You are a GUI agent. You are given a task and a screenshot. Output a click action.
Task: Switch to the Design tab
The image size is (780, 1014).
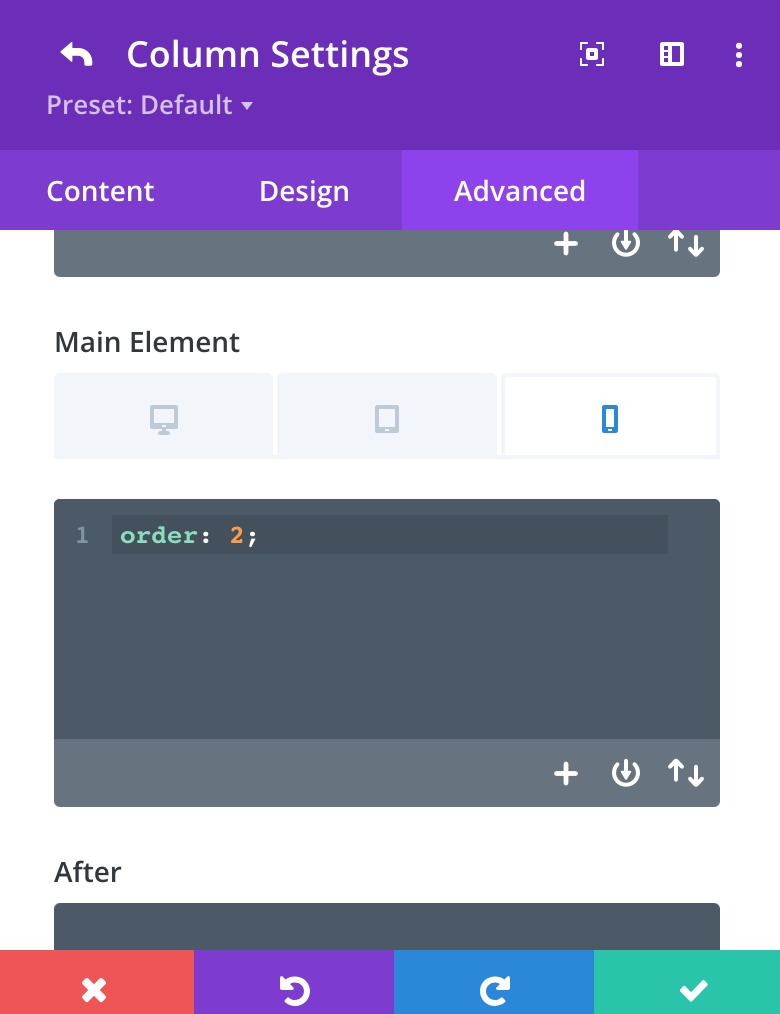(304, 191)
